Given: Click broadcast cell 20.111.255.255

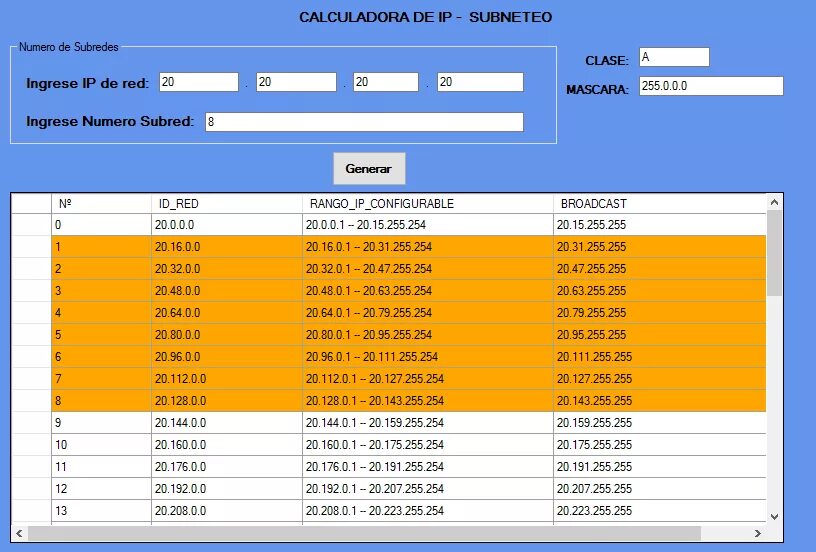Looking at the screenshot, I should coord(660,357).
